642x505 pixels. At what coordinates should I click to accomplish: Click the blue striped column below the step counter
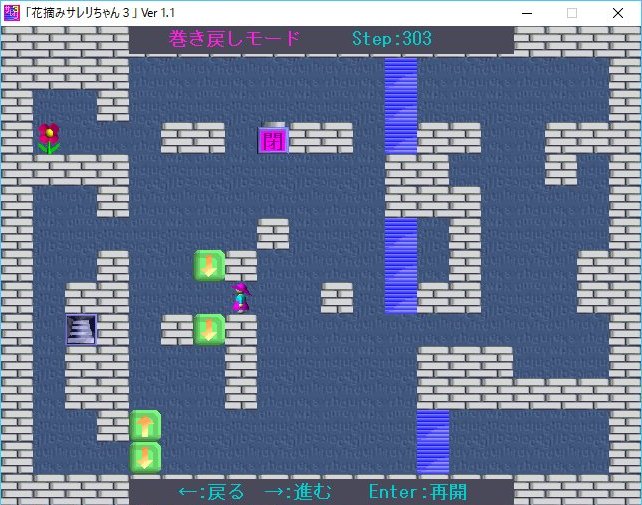(x=401, y=105)
